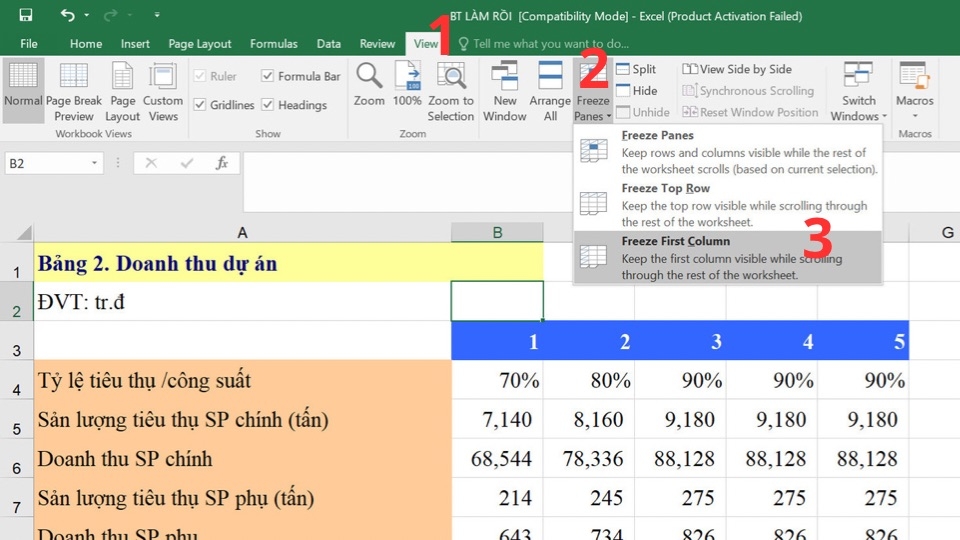Click 'Sản lượng tiêu thụ SP phụ (tấn)' cell

pyautogui.click(x=242, y=498)
